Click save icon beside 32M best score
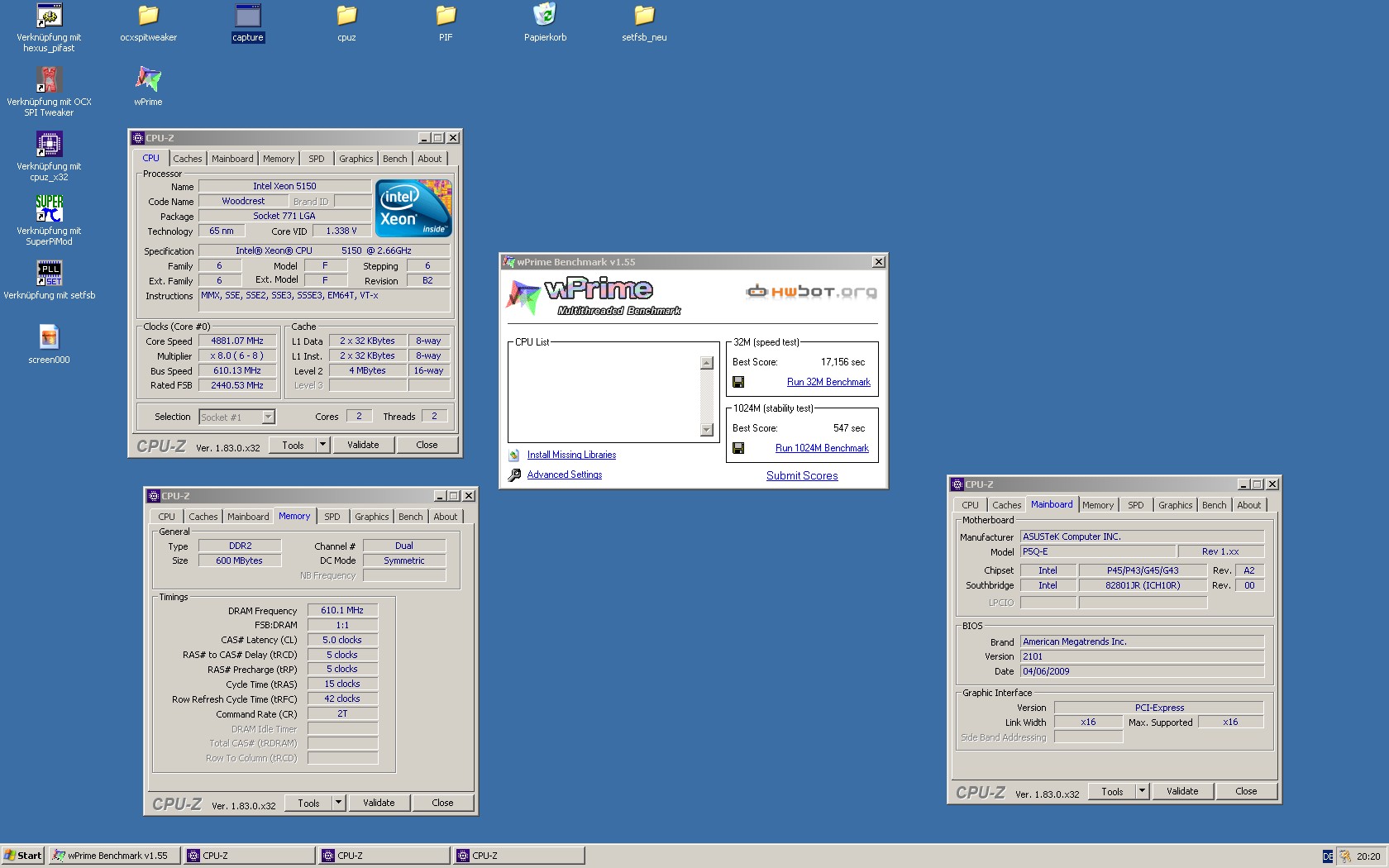The image size is (1389, 868). [738, 382]
